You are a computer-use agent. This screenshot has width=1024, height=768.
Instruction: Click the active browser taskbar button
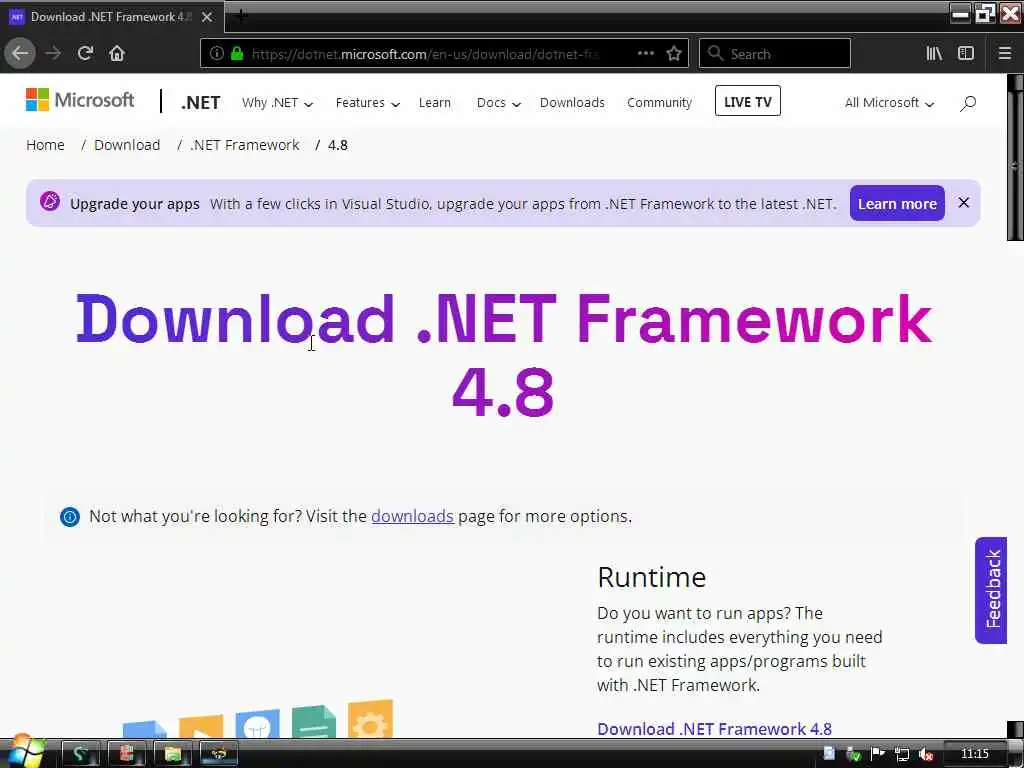click(x=219, y=754)
